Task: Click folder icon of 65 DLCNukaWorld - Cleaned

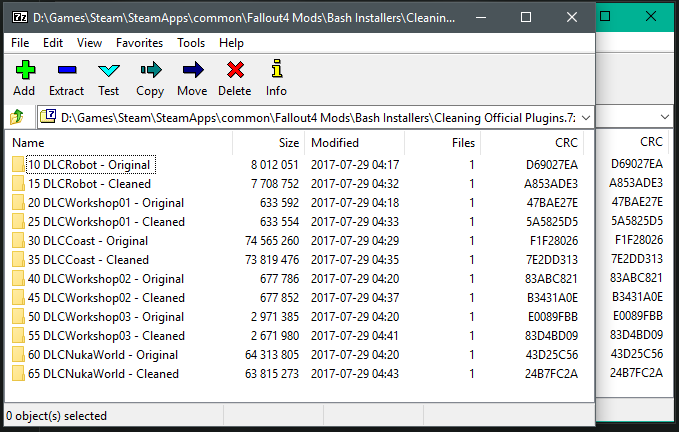Action: 18,374
